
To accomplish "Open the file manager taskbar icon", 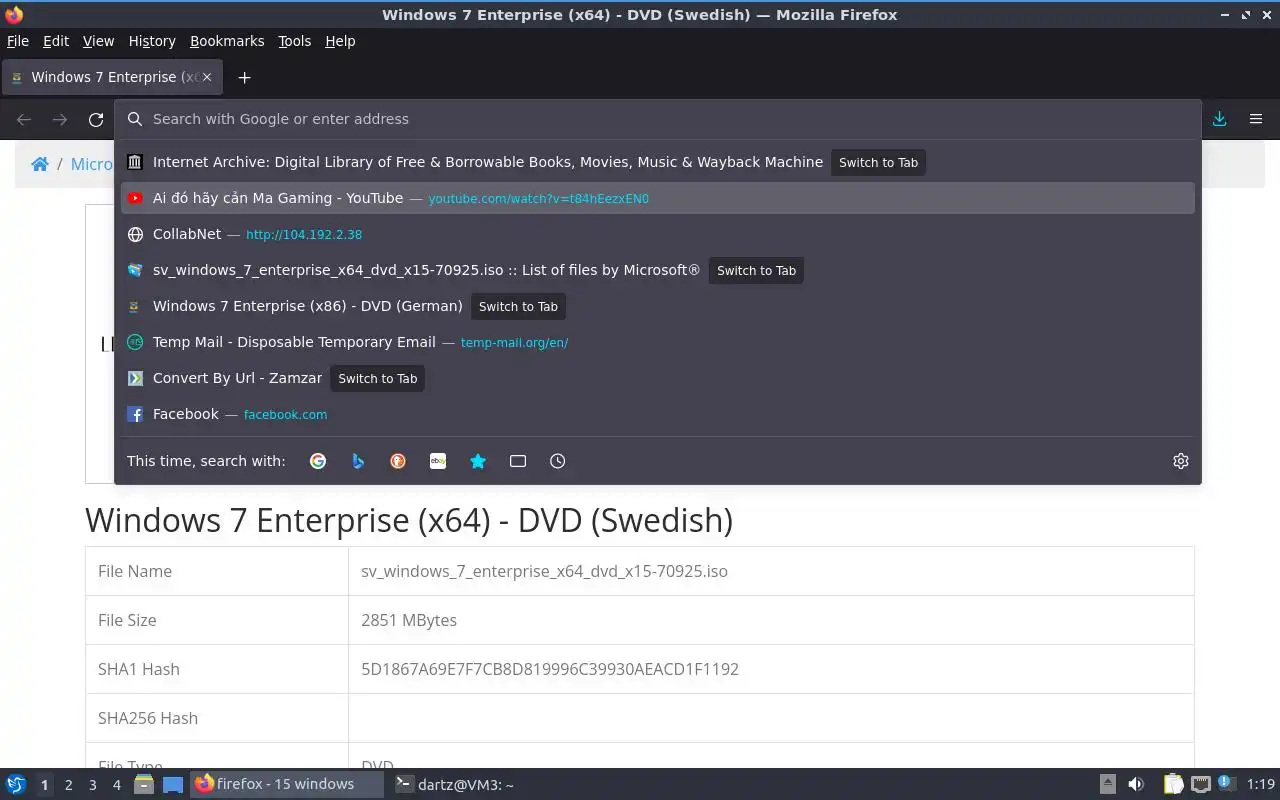I will [x=144, y=785].
